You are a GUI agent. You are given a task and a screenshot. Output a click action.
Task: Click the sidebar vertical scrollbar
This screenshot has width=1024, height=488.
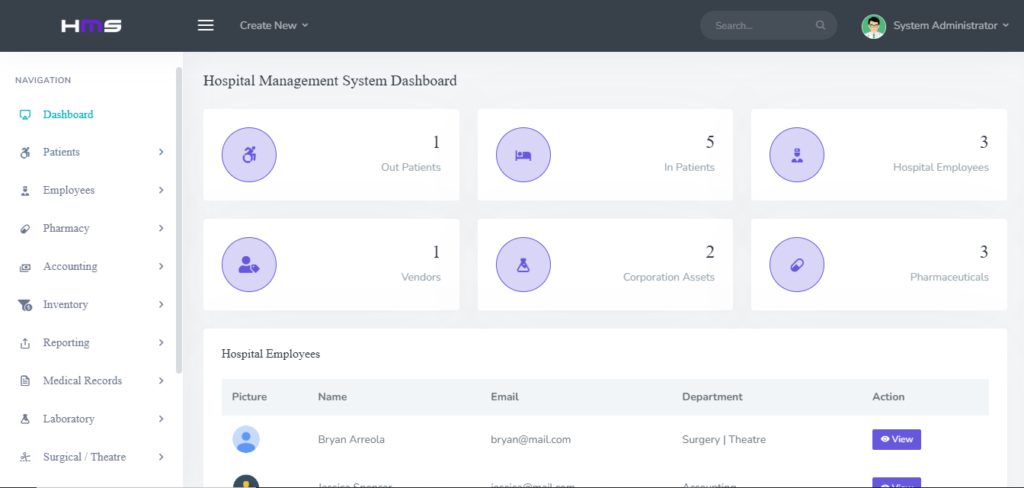click(179, 220)
